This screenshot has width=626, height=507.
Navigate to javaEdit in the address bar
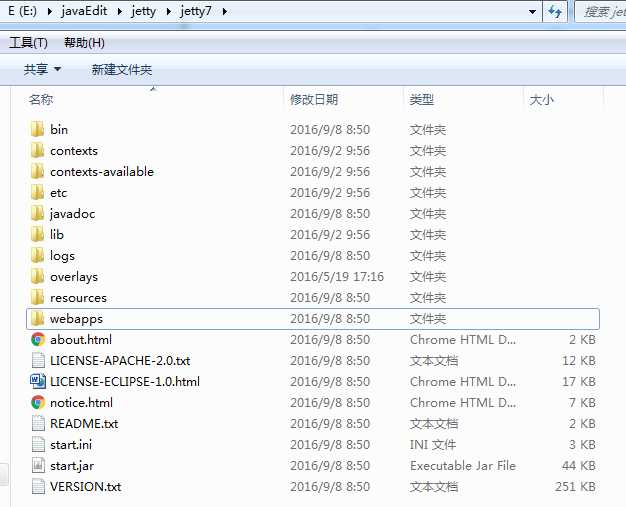(84, 11)
